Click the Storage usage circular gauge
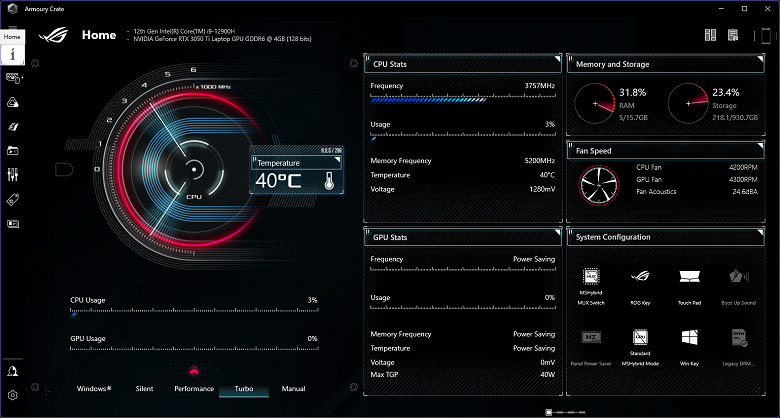This screenshot has height=418, width=780. (688, 104)
